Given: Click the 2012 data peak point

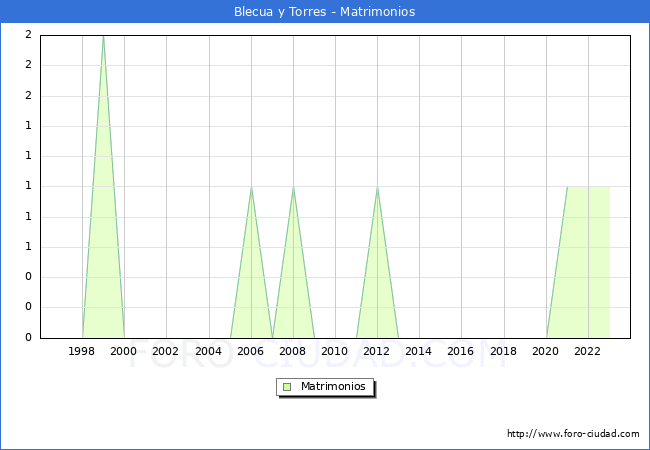Looking at the screenshot, I should pos(377,187).
